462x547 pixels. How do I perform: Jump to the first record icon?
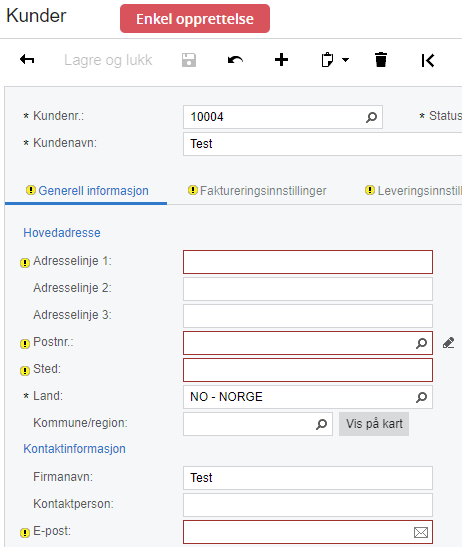coord(427,60)
